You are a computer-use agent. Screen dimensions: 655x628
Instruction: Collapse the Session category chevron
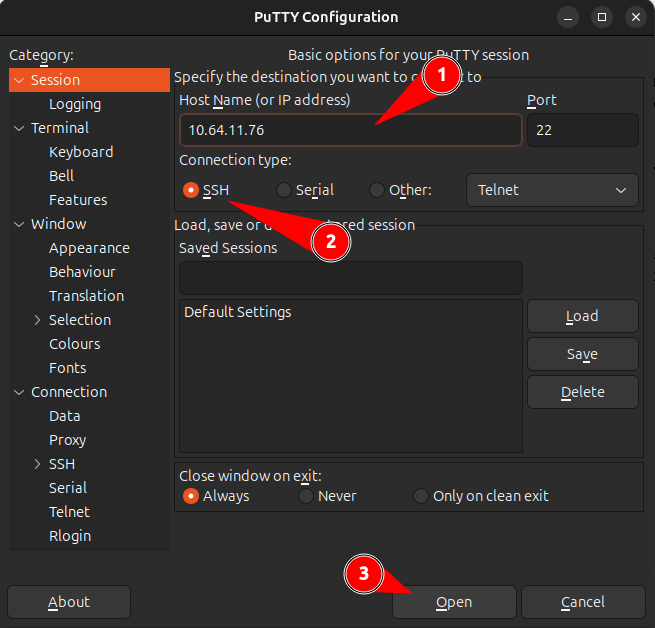coord(19,80)
